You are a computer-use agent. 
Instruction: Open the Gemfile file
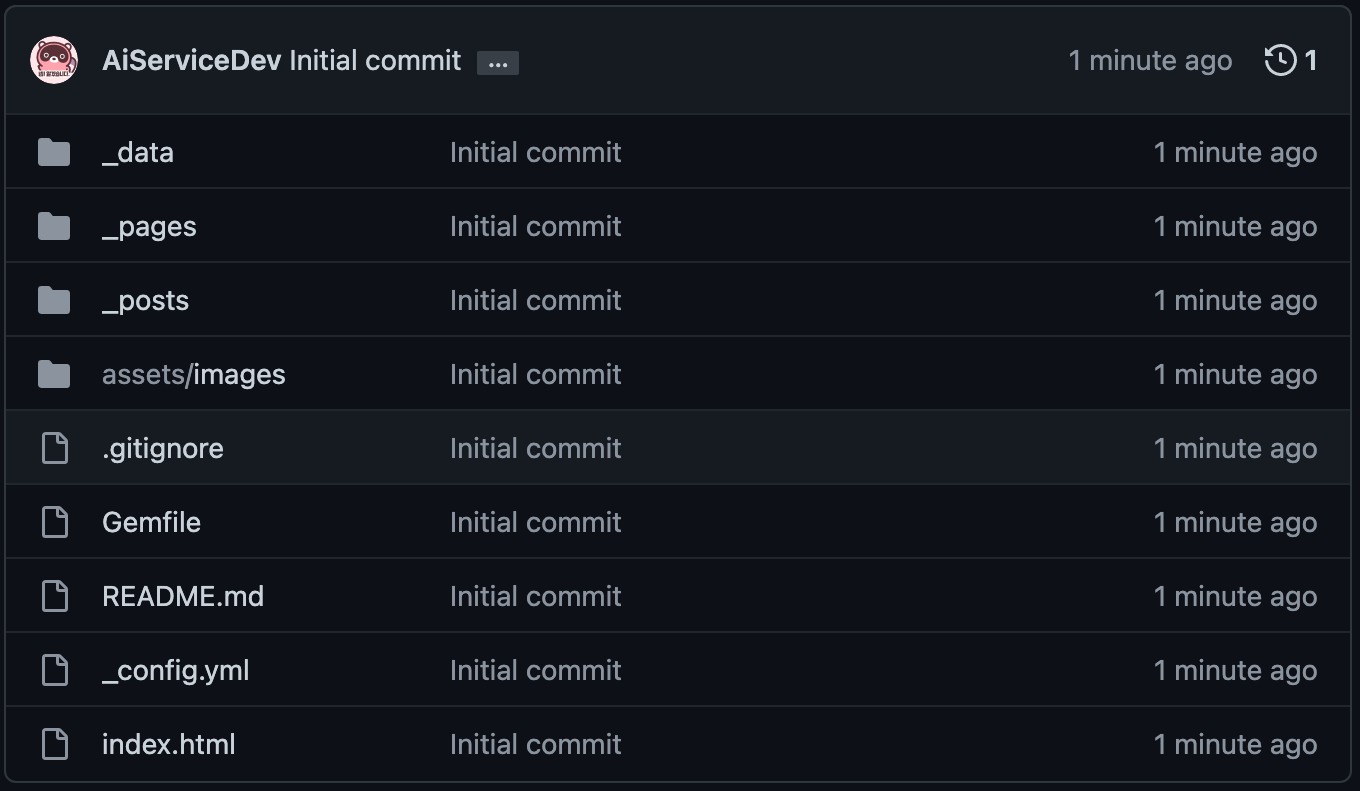(151, 523)
